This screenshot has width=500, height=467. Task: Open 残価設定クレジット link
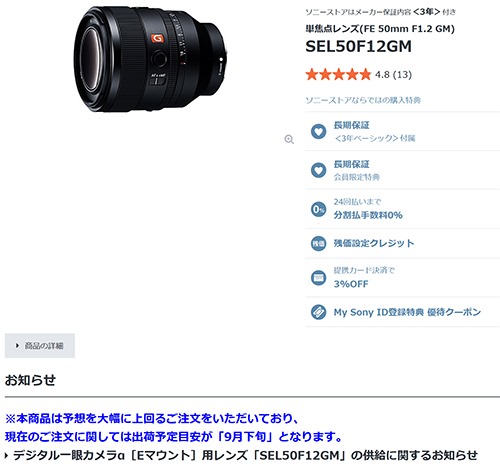(x=402, y=243)
